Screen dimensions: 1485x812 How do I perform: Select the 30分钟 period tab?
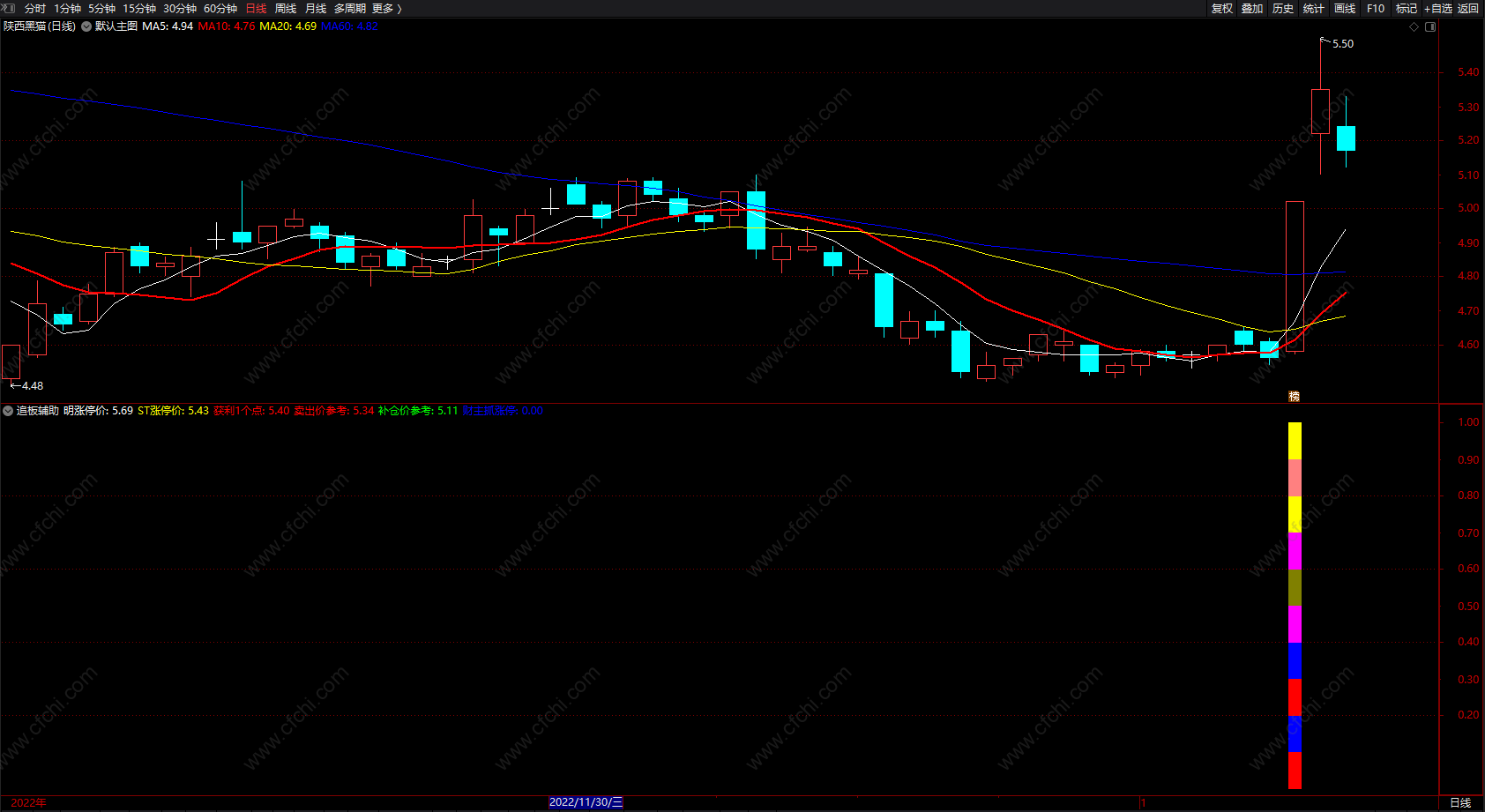(180, 8)
